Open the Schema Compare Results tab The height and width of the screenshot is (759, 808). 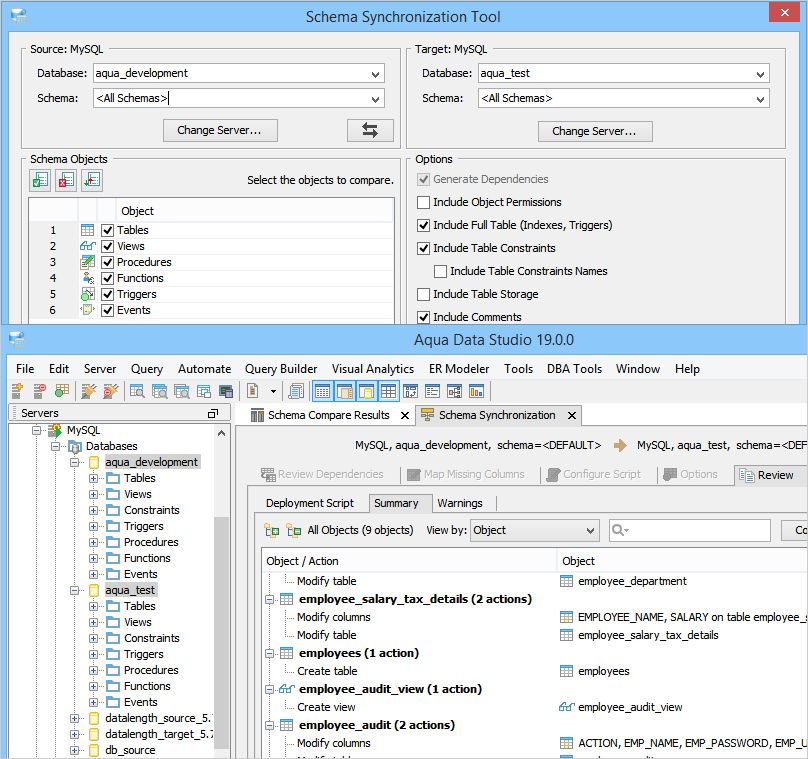point(329,415)
